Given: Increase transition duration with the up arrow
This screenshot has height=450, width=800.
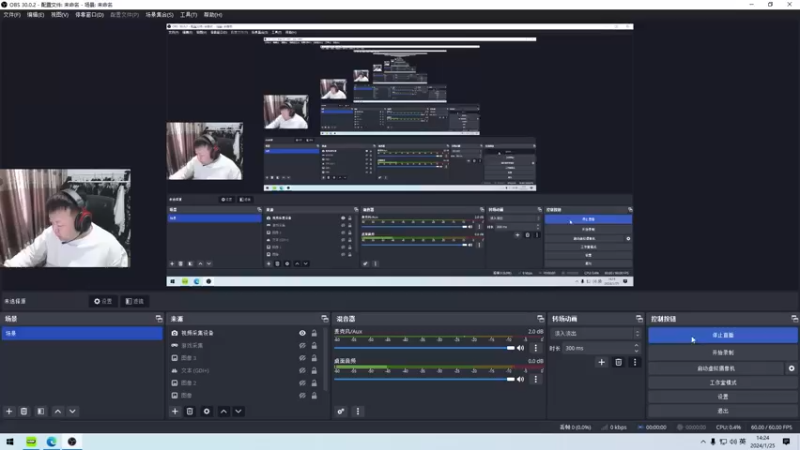Looking at the screenshot, I should coord(636,345).
